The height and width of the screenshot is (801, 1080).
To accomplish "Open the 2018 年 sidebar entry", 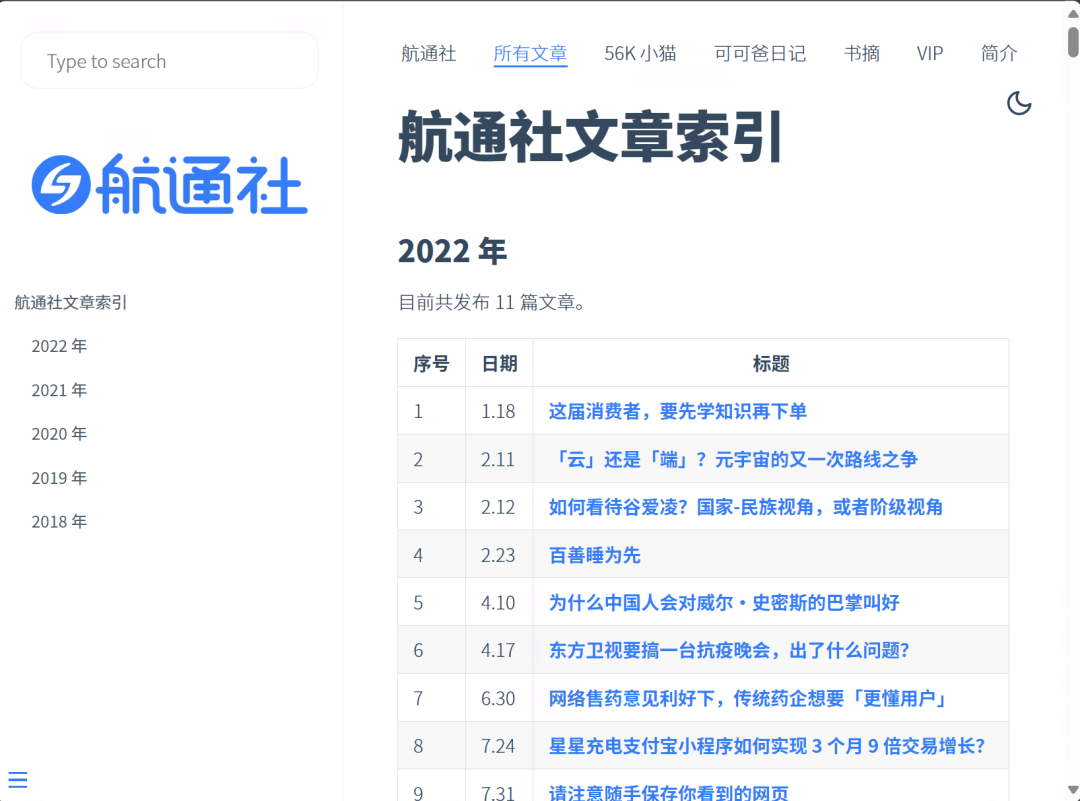I will click(x=59, y=522).
